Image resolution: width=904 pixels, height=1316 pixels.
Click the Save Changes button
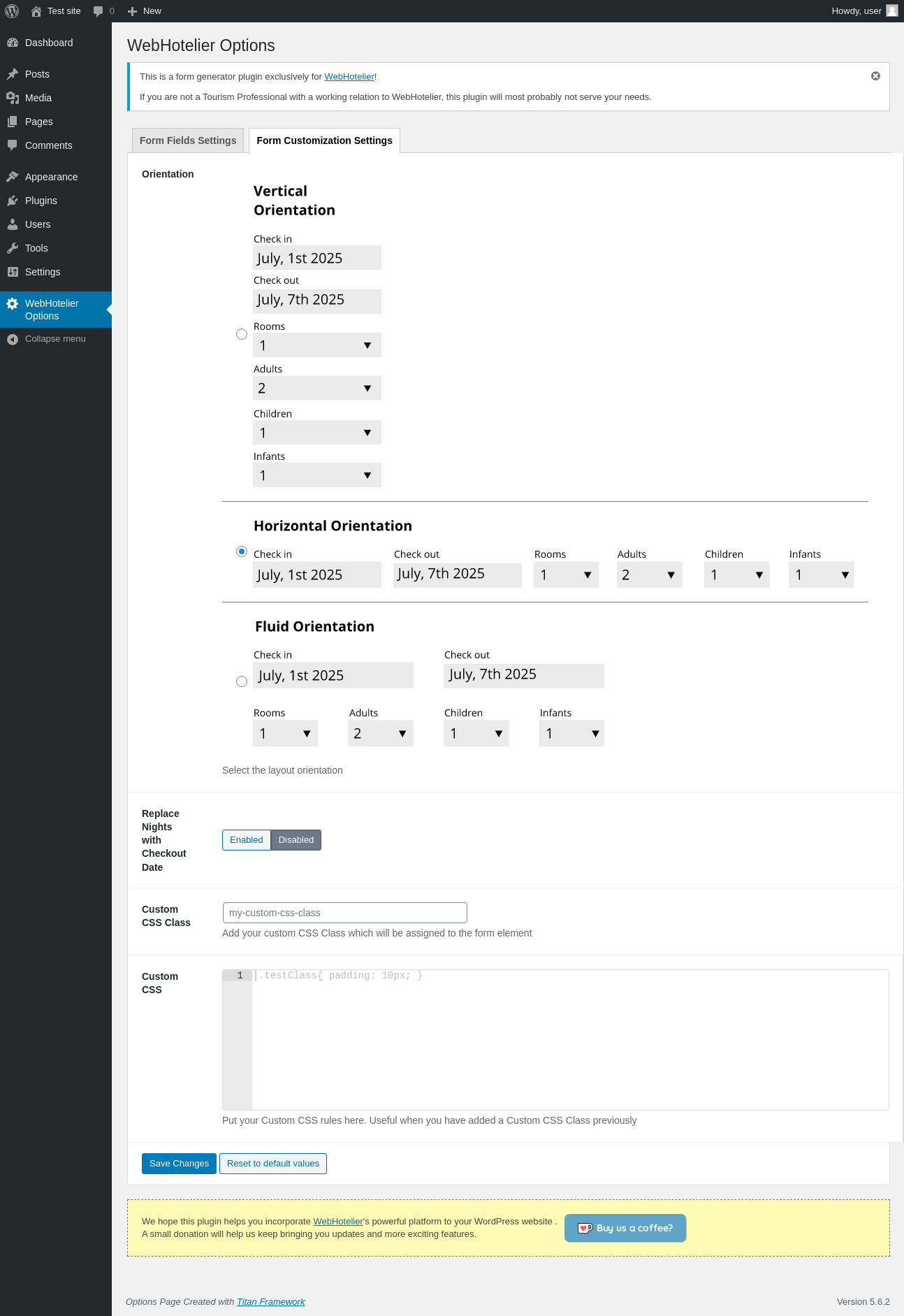coord(179,1164)
